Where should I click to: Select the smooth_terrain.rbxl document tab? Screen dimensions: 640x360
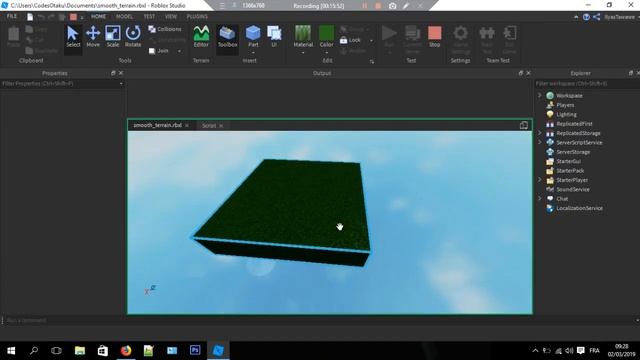point(158,125)
